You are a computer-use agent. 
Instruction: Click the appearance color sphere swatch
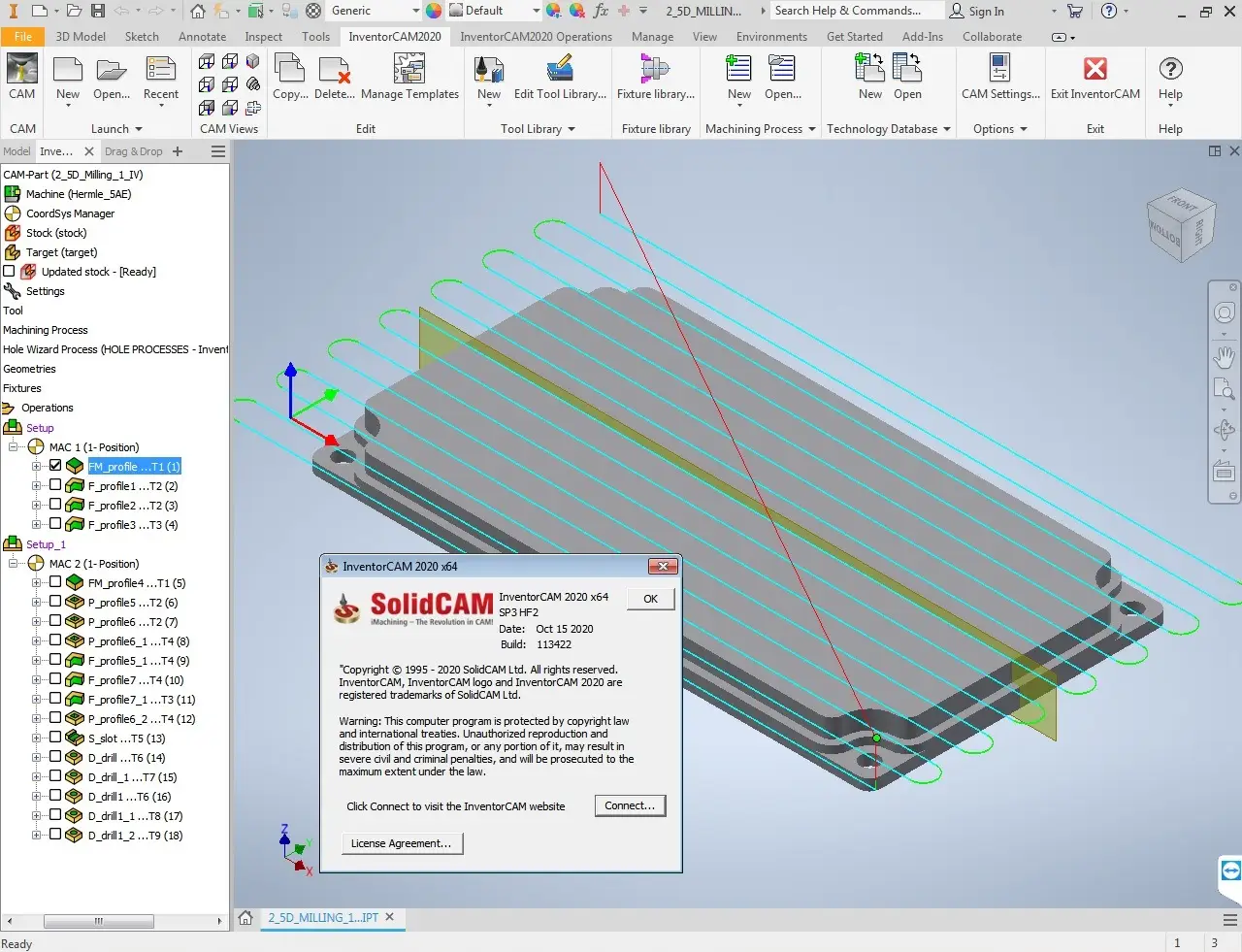pyautogui.click(x=434, y=11)
